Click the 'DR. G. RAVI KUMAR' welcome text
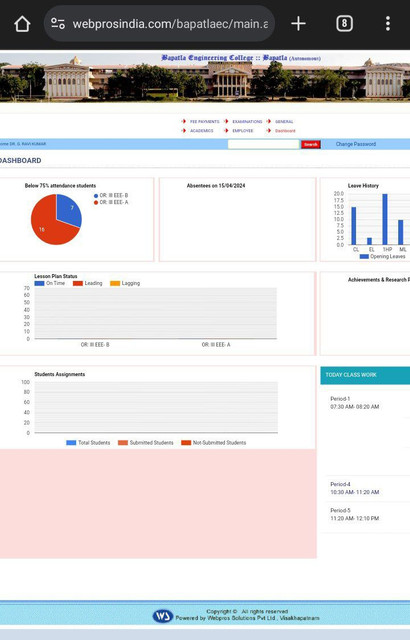Image resolution: width=410 pixels, height=640 pixels. [x=28, y=144]
